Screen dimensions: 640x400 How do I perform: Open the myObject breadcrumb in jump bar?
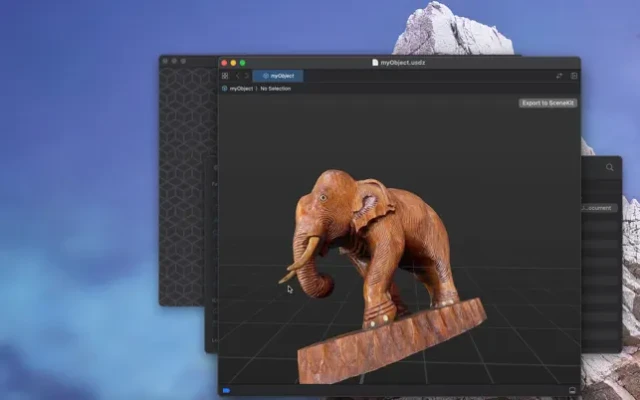pos(238,89)
